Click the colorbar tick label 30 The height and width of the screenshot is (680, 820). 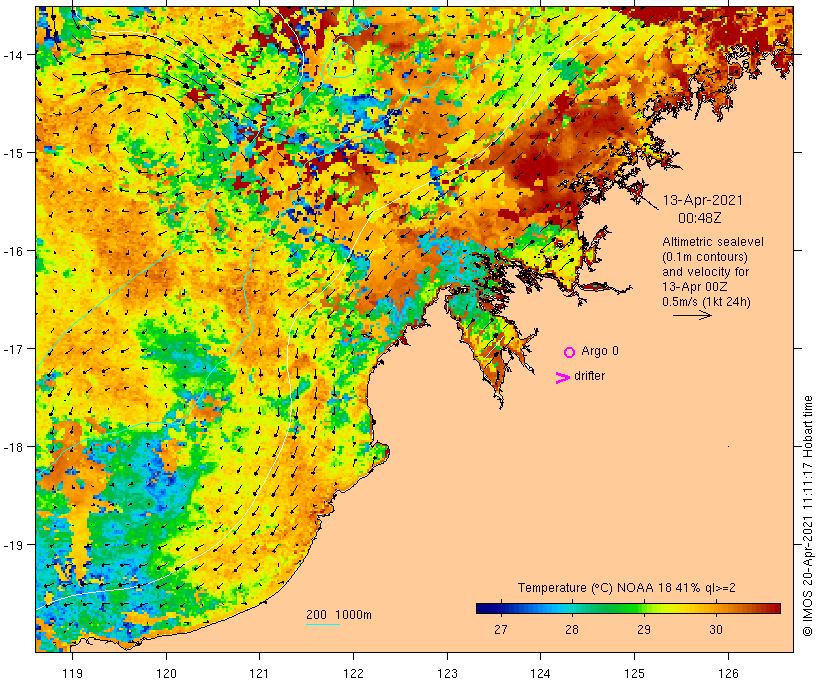click(716, 629)
